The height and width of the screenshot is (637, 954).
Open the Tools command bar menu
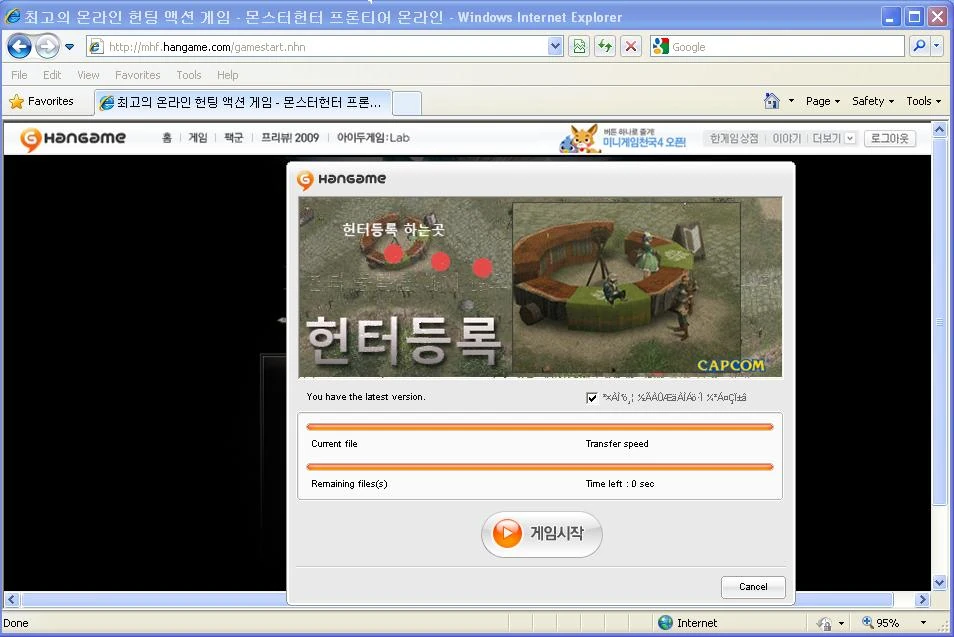pyautogui.click(x=924, y=101)
